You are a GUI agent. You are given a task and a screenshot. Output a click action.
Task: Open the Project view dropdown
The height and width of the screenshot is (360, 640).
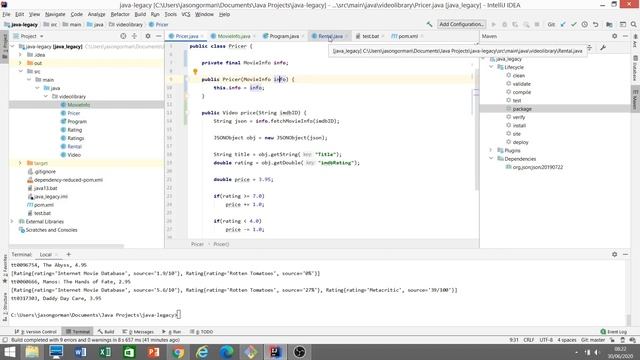pos(29,36)
